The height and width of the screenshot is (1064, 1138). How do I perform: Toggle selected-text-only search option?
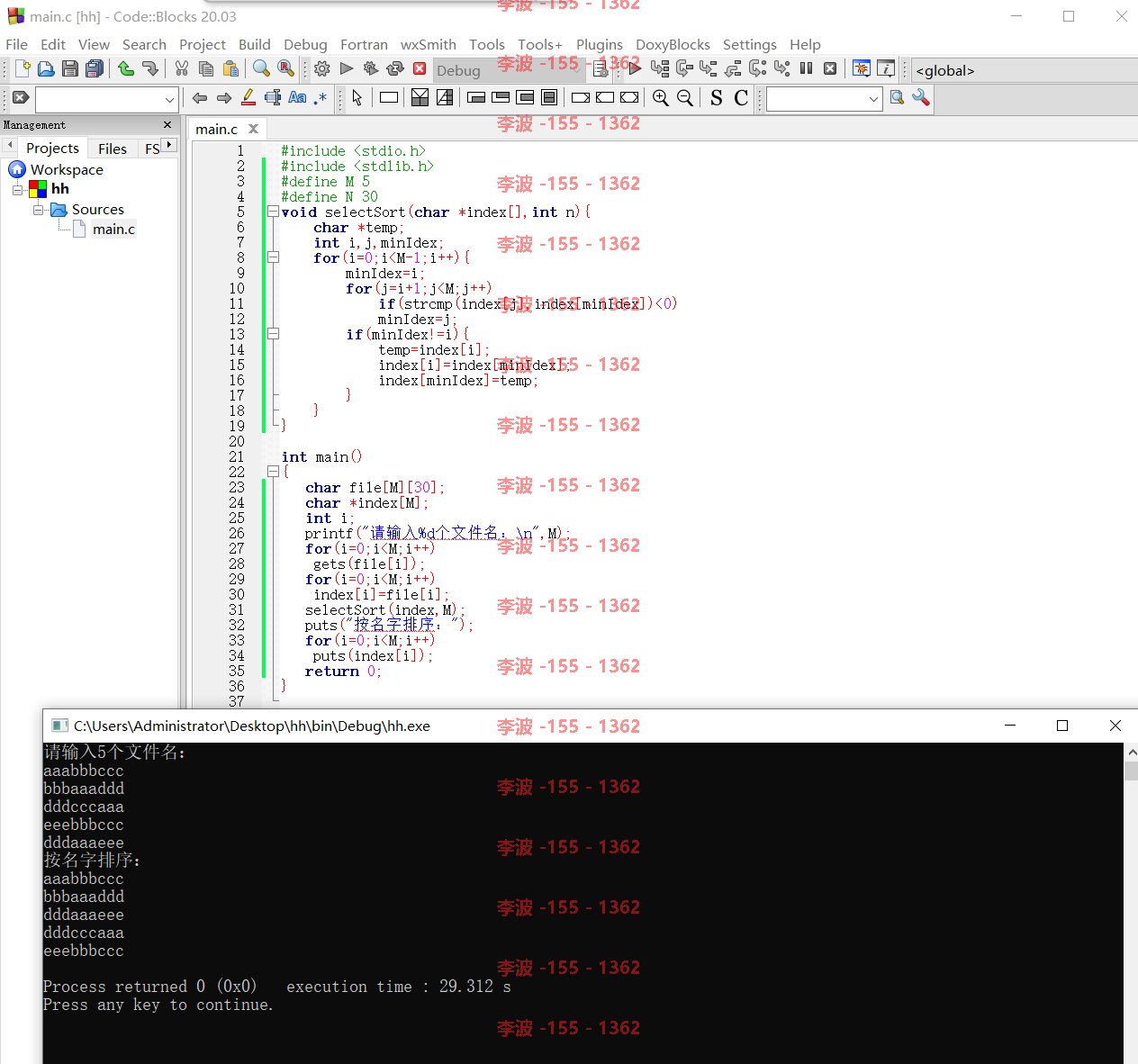coord(273,98)
